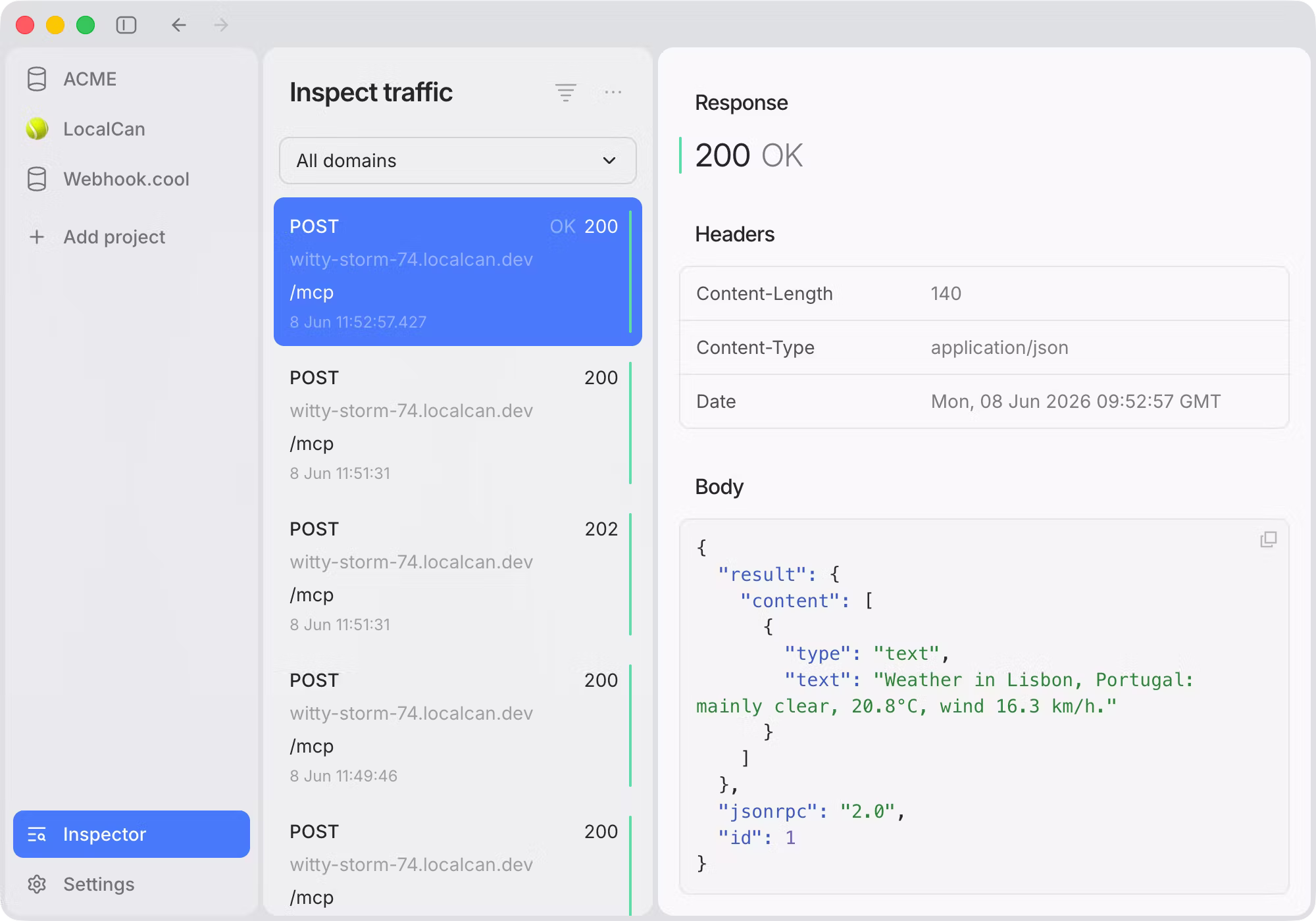Click the LocalCan tennis ball icon
The width and height of the screenshot is (1316, 921).
[37, 129]
